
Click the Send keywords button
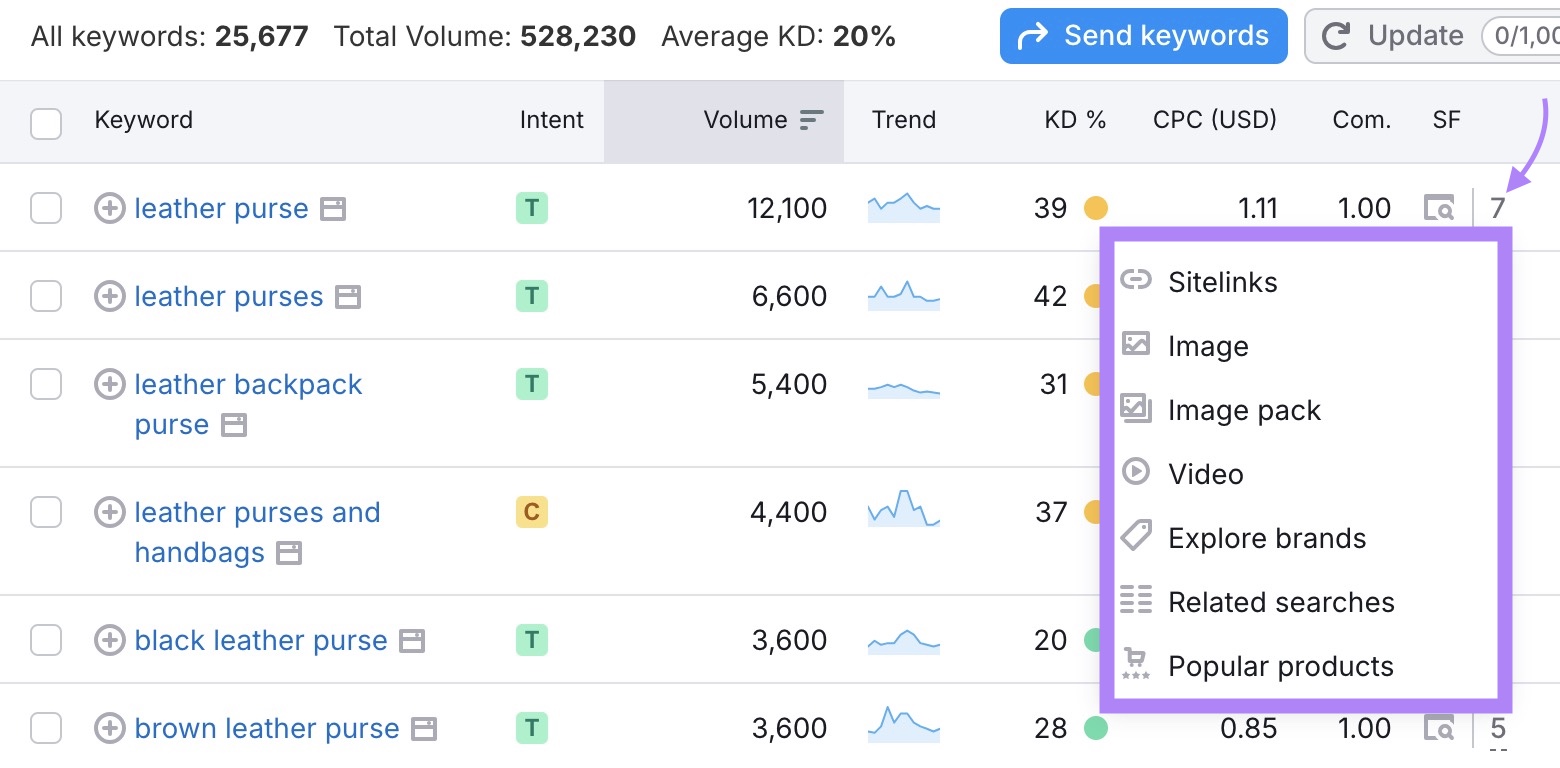(1142, 35)
